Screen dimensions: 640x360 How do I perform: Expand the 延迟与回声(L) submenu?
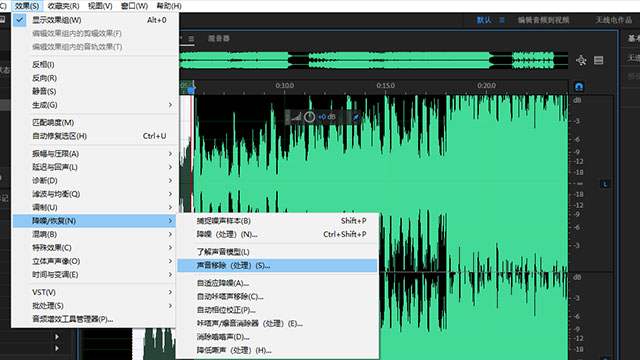point(95,167)
